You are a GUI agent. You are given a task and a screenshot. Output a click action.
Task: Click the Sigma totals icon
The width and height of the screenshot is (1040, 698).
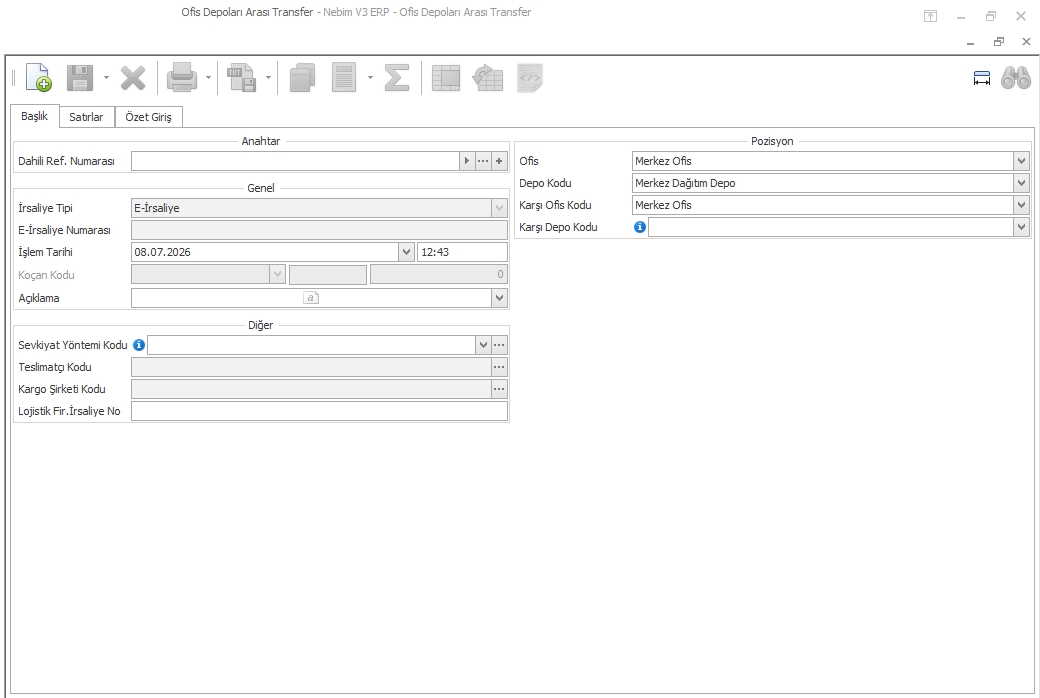397,78
